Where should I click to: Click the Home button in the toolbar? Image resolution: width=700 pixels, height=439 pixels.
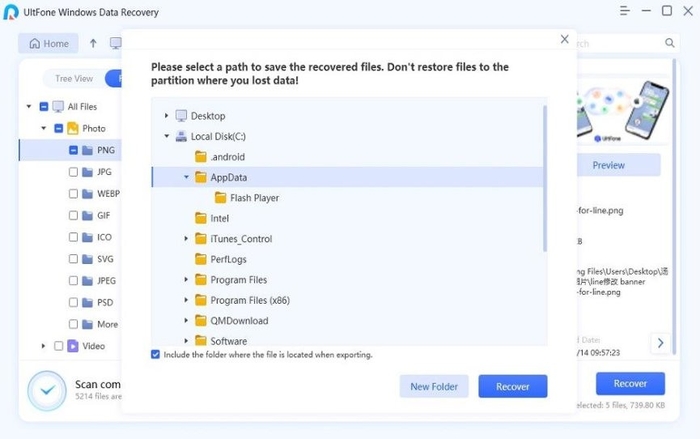48,44
